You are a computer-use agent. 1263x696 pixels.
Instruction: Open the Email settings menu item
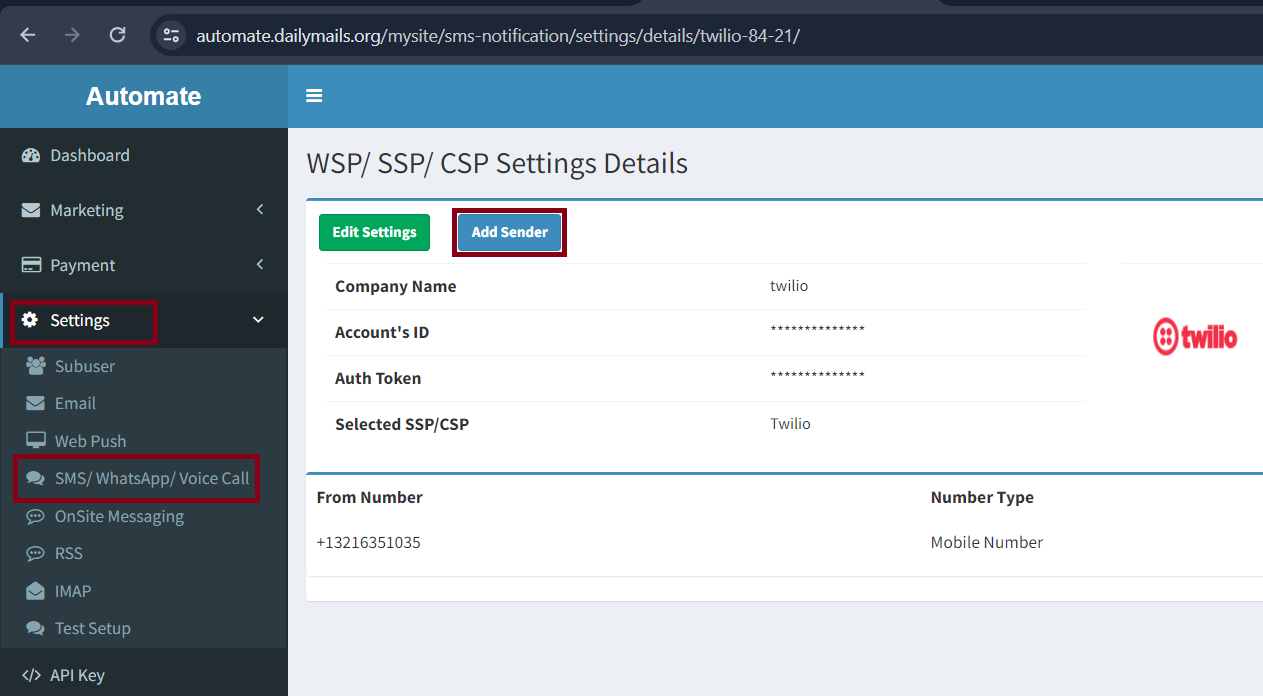[75, 403]
